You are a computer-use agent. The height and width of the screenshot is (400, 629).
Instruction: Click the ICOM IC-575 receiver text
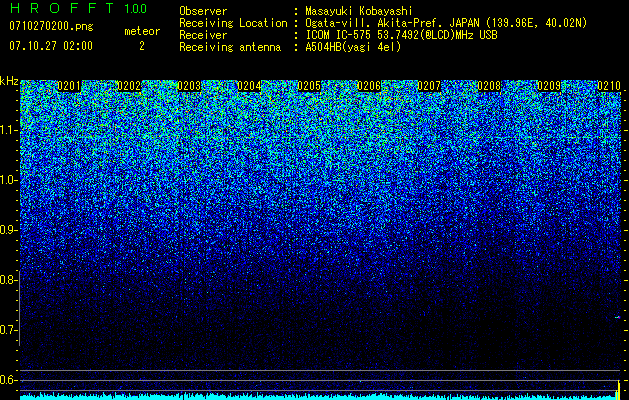click(401, 35)
